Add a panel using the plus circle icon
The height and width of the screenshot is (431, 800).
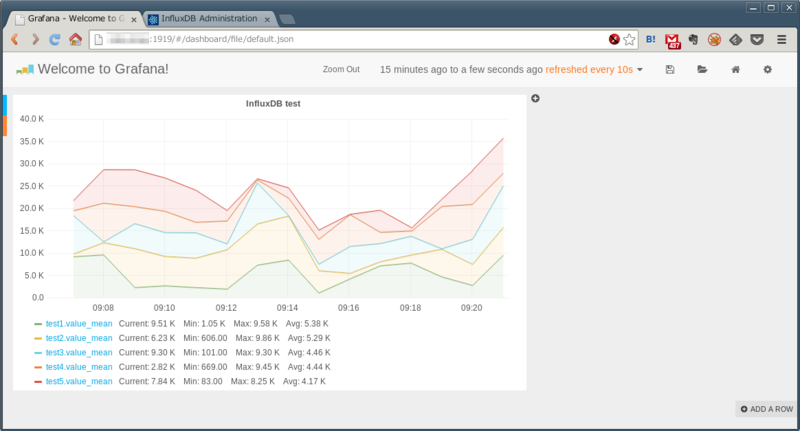[x=535, y=98]
